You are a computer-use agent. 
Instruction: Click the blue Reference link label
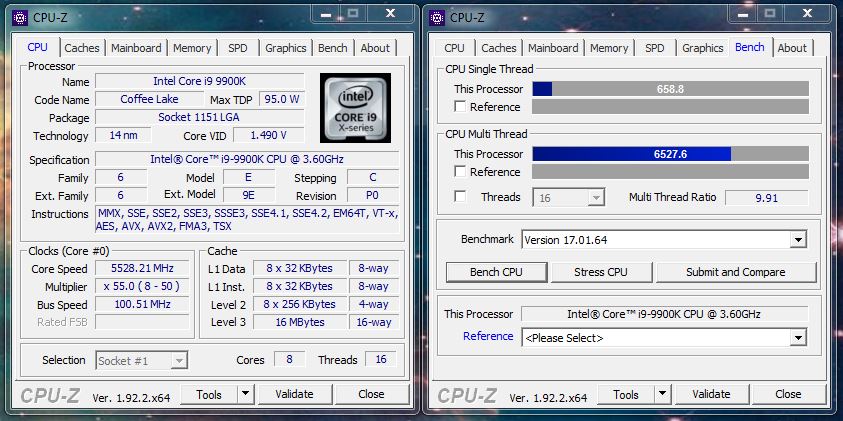(488, 336)
